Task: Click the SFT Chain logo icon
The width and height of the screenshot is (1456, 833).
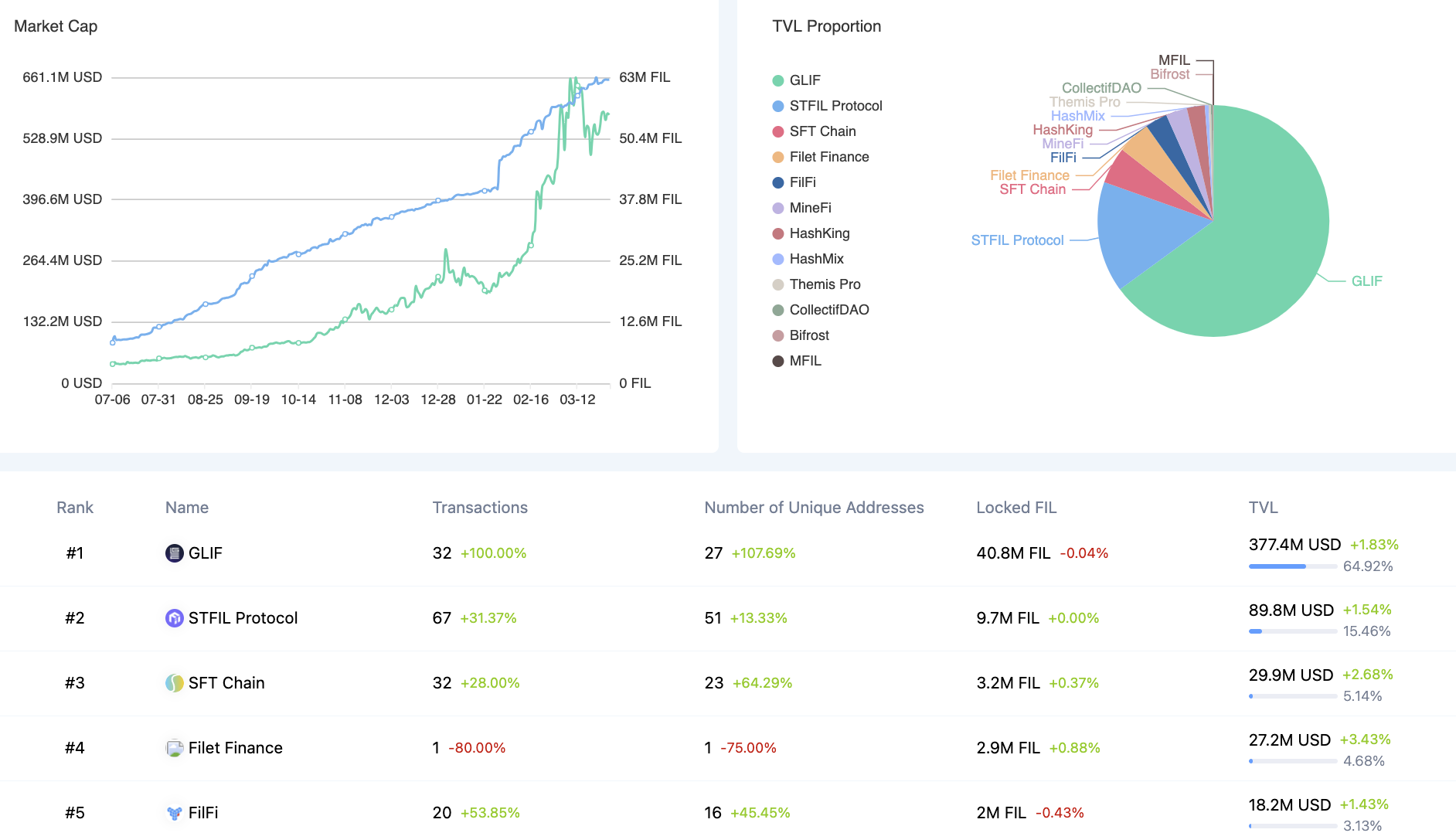Action: click(174, 683)
